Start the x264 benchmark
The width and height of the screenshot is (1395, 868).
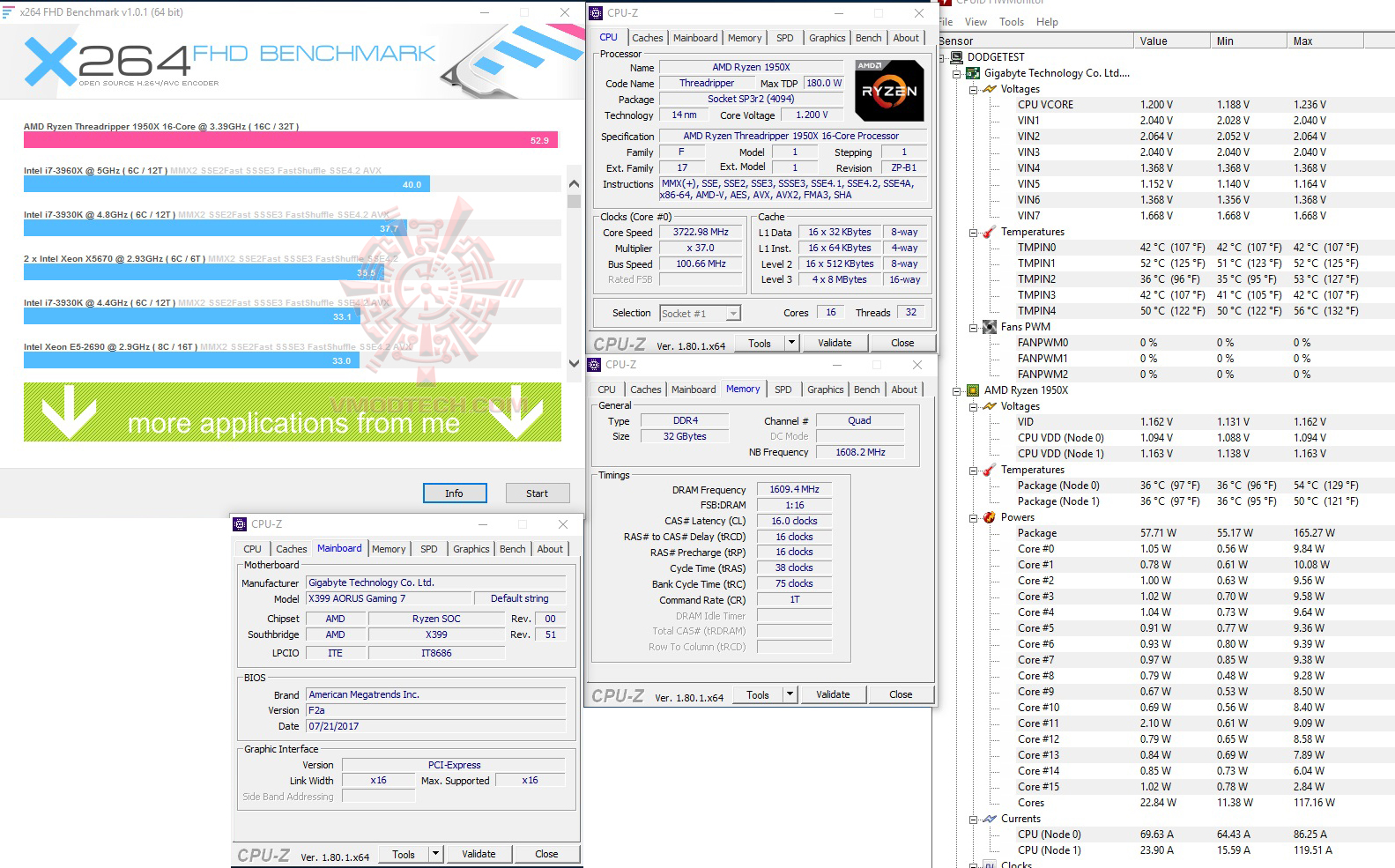coord(538,493)
